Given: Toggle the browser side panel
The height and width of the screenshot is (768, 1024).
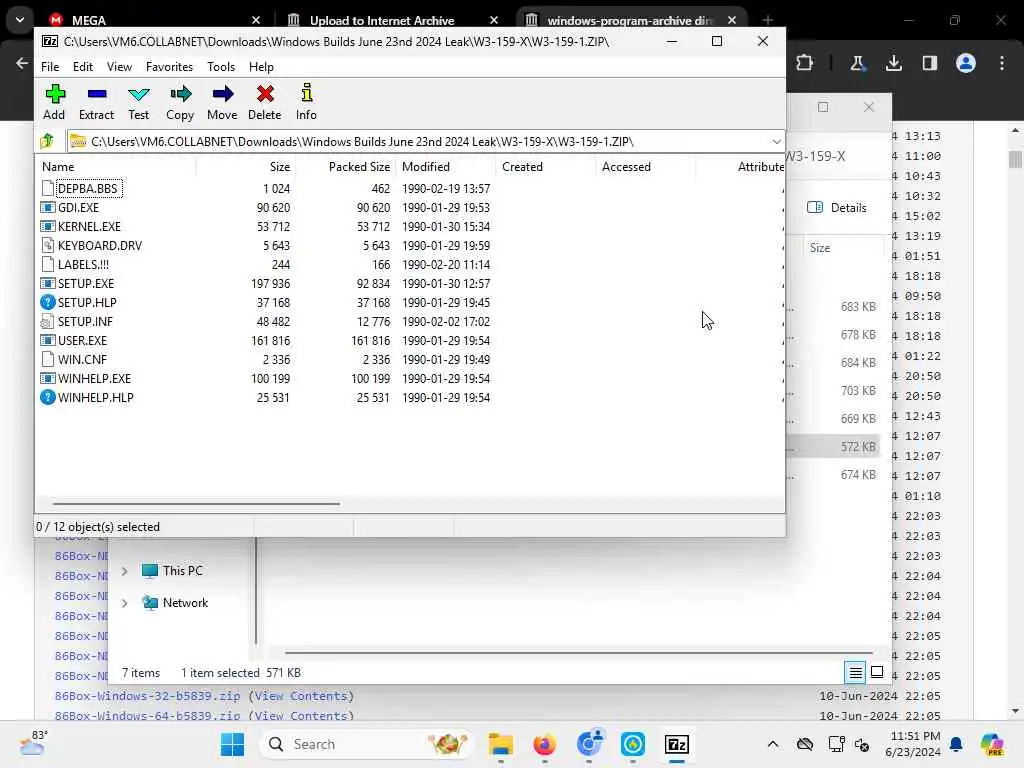Looking at the screenshot, I should 929,63.
